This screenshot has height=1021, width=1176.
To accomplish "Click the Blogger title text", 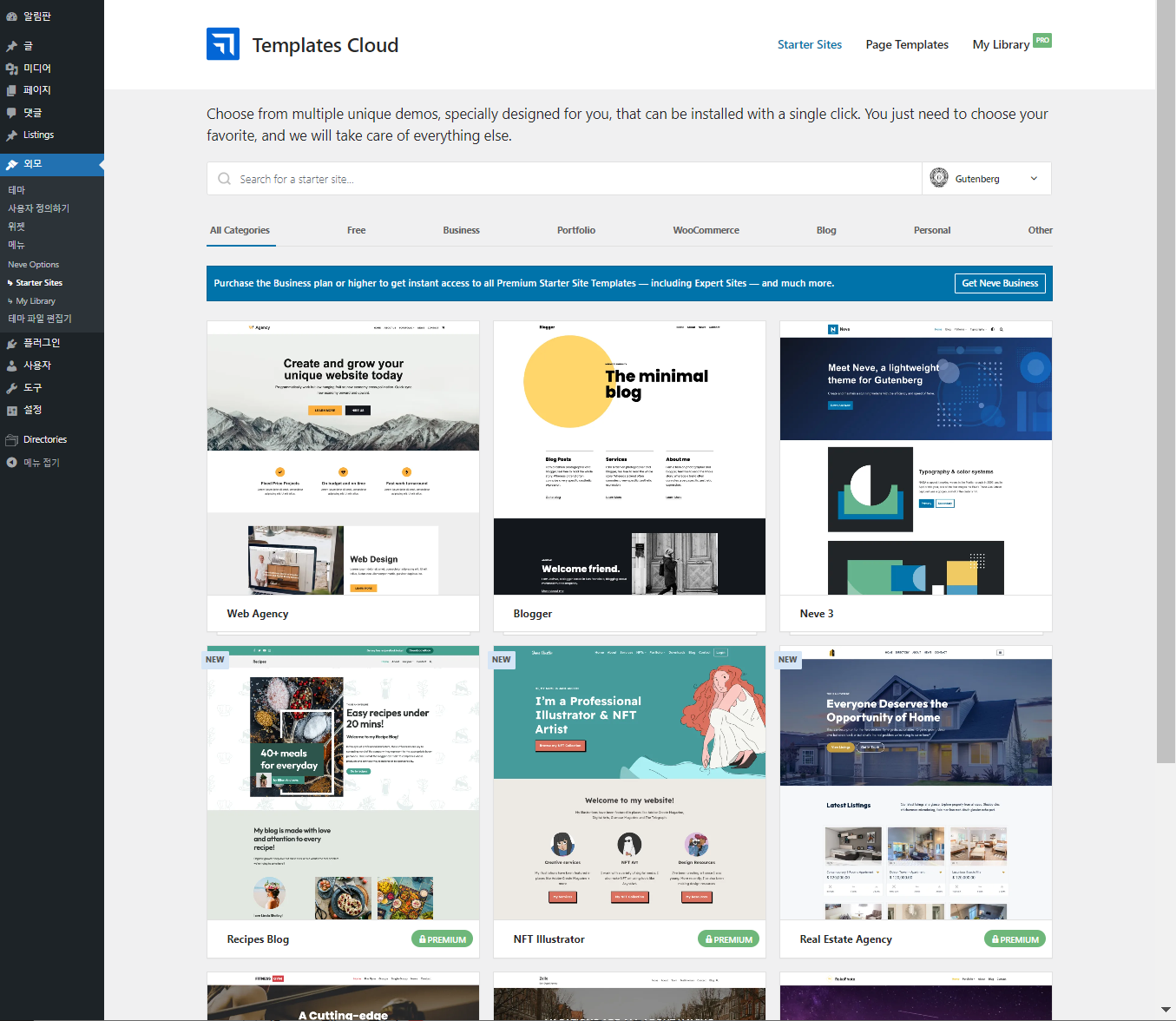I will (x=533, y=614).
